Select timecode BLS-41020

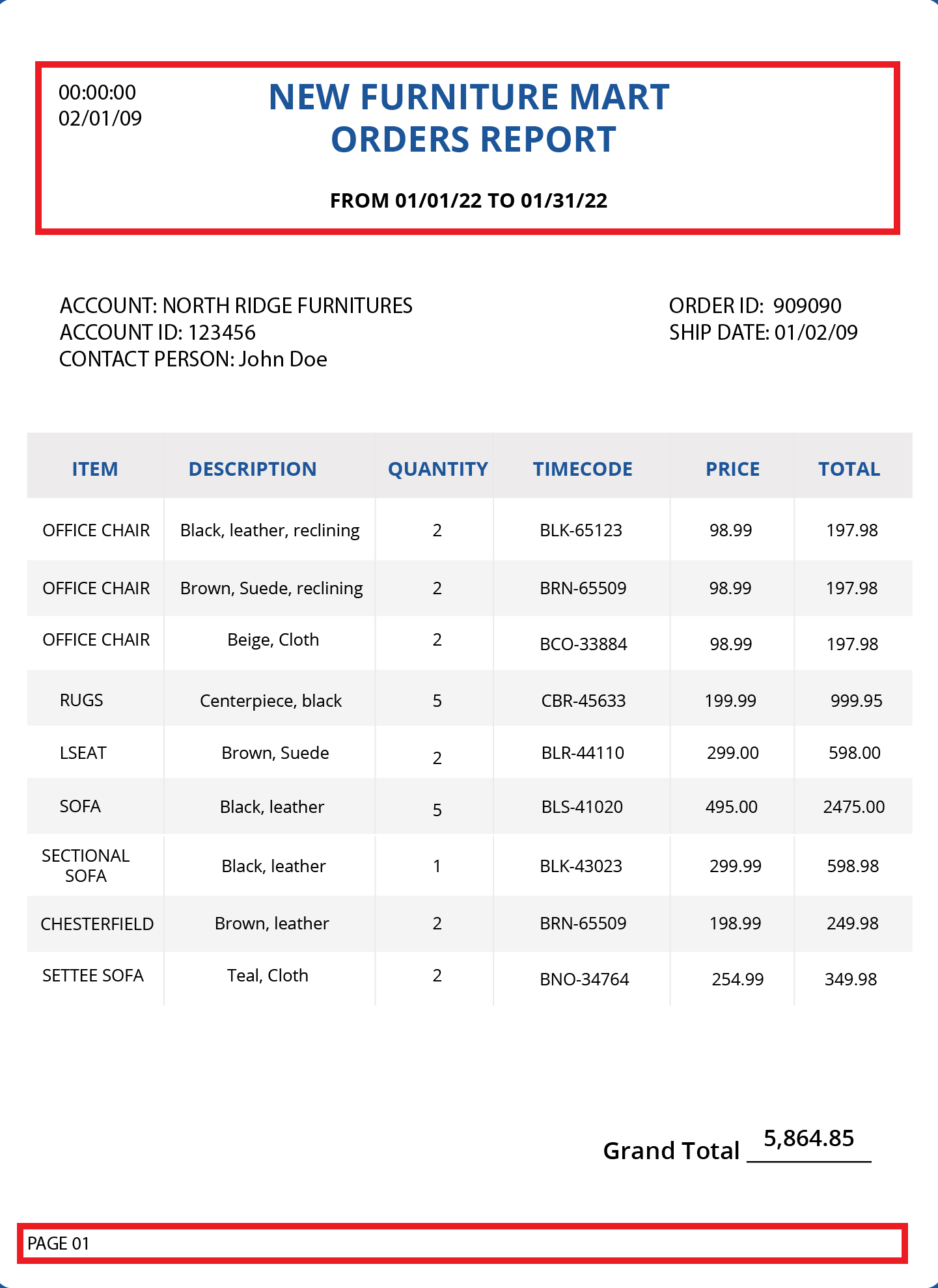582,807
